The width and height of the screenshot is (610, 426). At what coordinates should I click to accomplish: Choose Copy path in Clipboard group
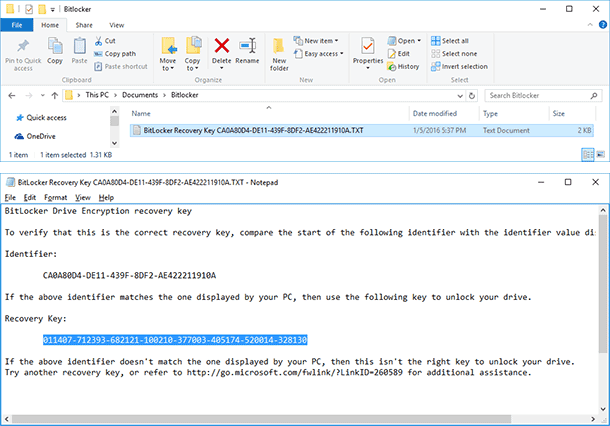(115, 54)
